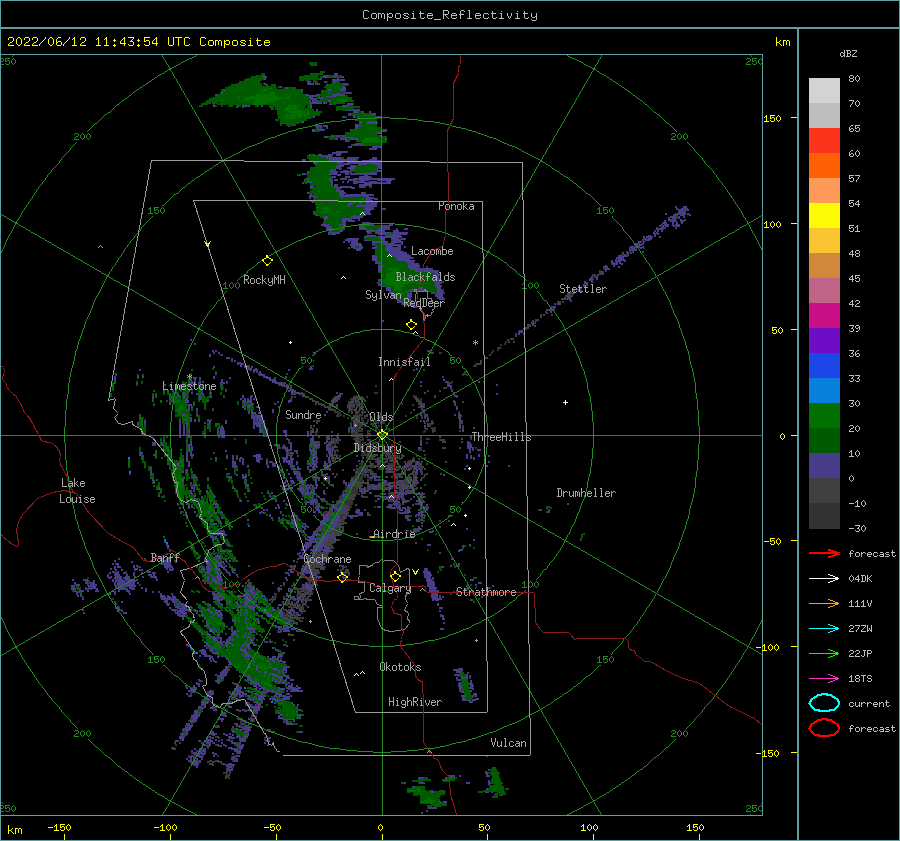Click the red forecast arrow in legend
Viewport: 900px width, 841px height.
pyautogui.click(x=824, y=553)
